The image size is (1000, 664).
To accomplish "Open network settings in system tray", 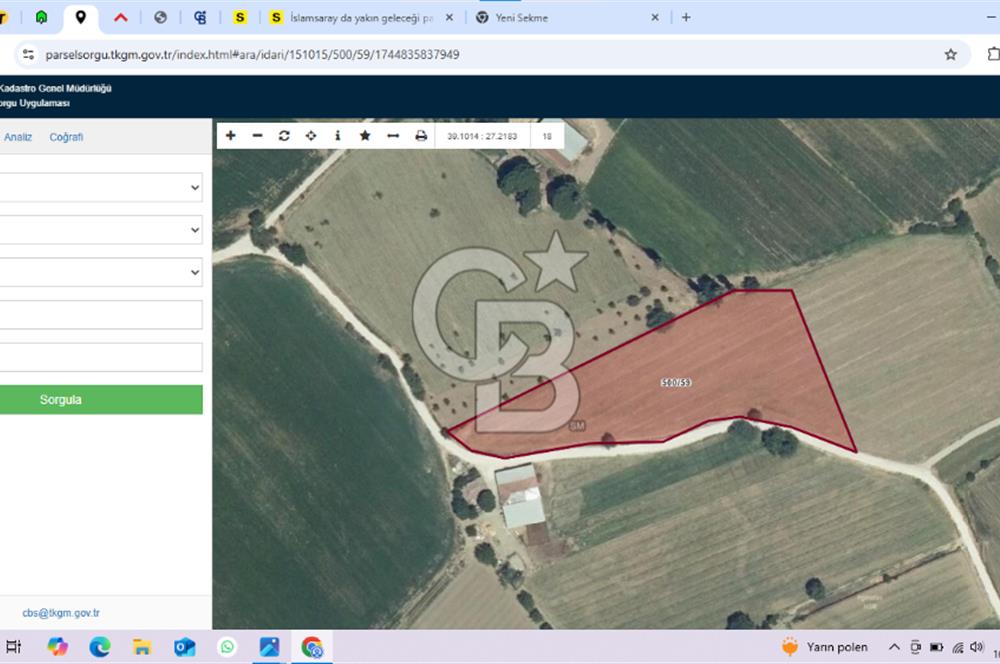I will point(958,647).
